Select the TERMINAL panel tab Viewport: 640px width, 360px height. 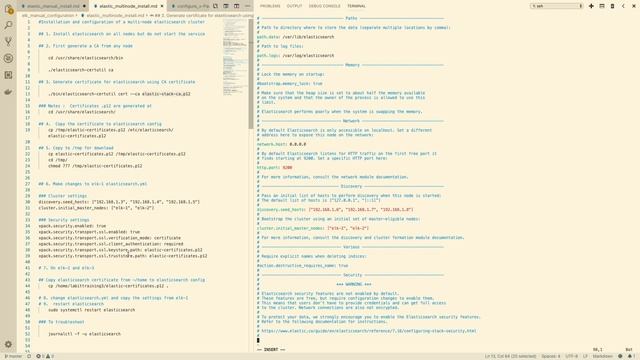(x=356, y=6)
